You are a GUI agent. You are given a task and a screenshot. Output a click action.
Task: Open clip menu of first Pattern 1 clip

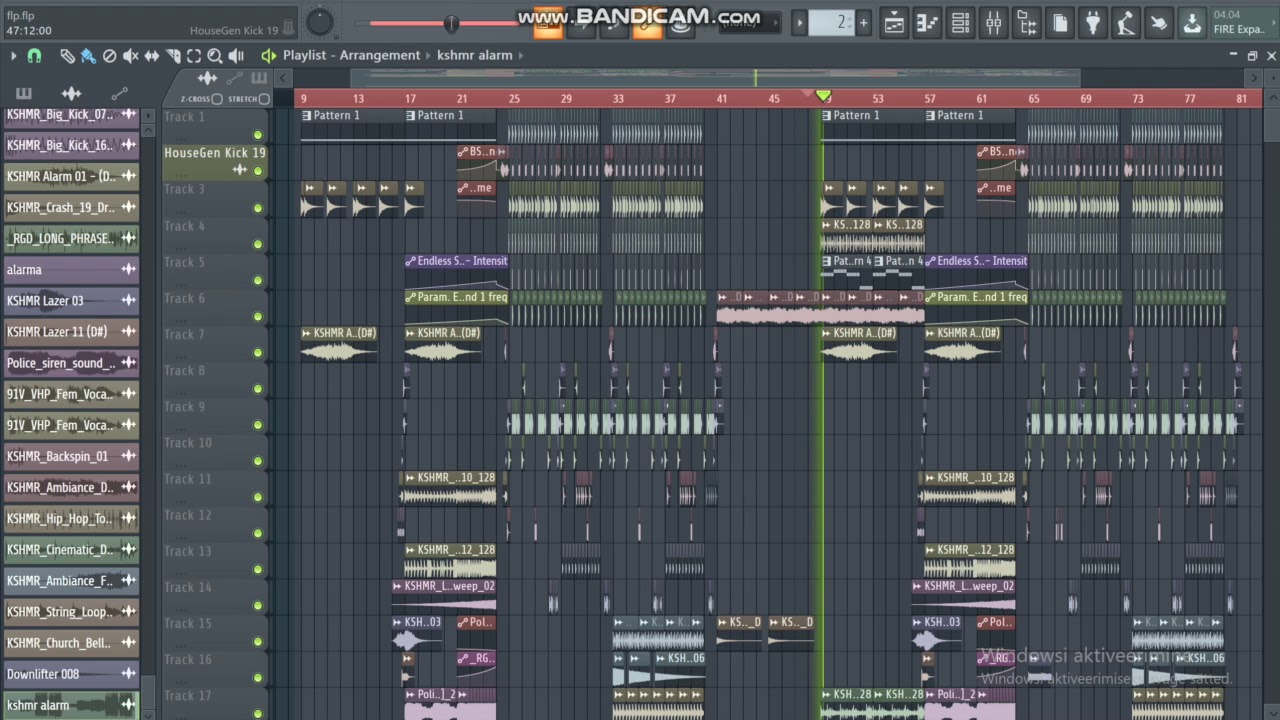pyautogui.click(x=307, y=115)
